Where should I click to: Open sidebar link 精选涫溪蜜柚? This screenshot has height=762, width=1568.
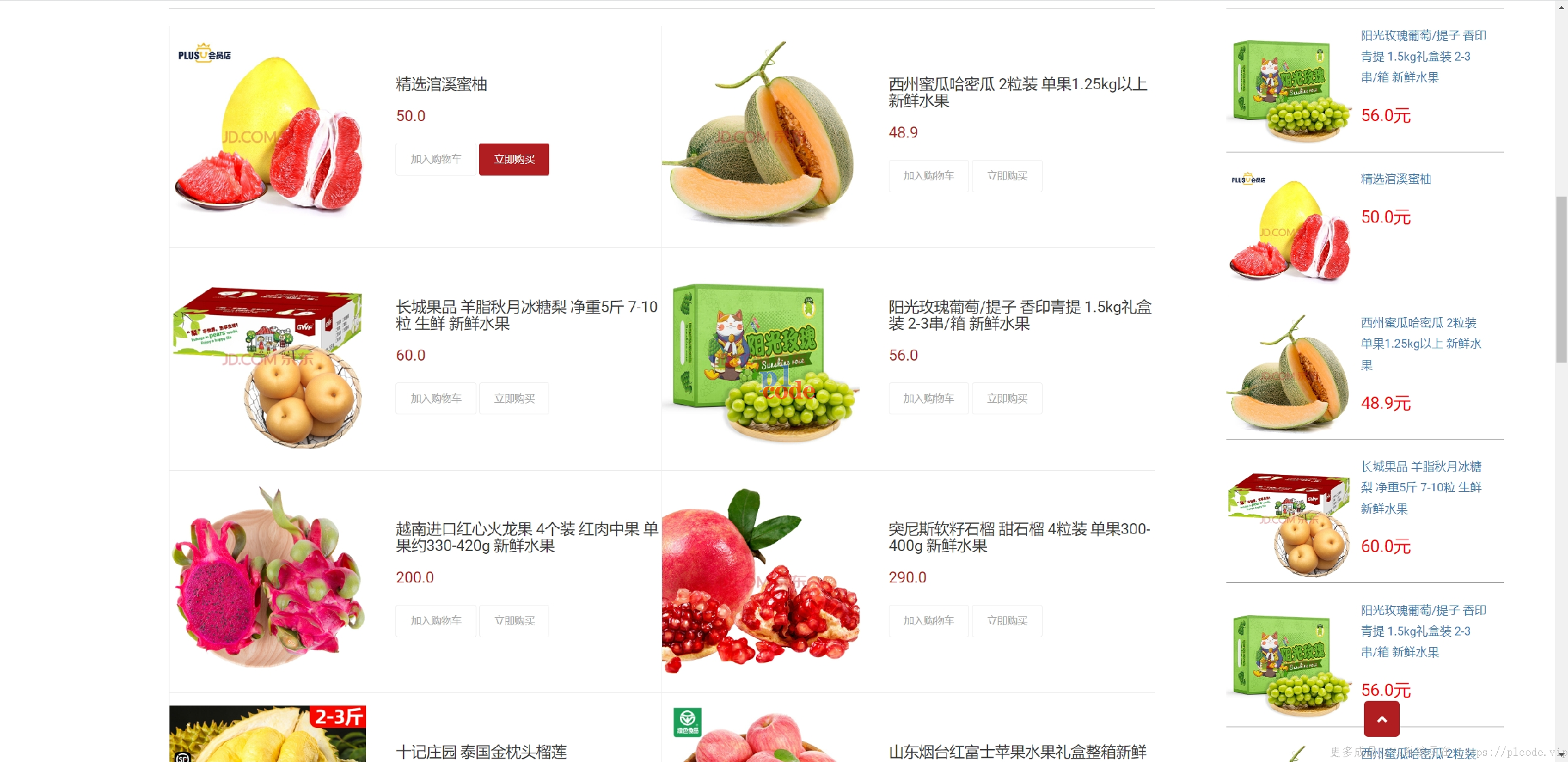coord(1396,179)
